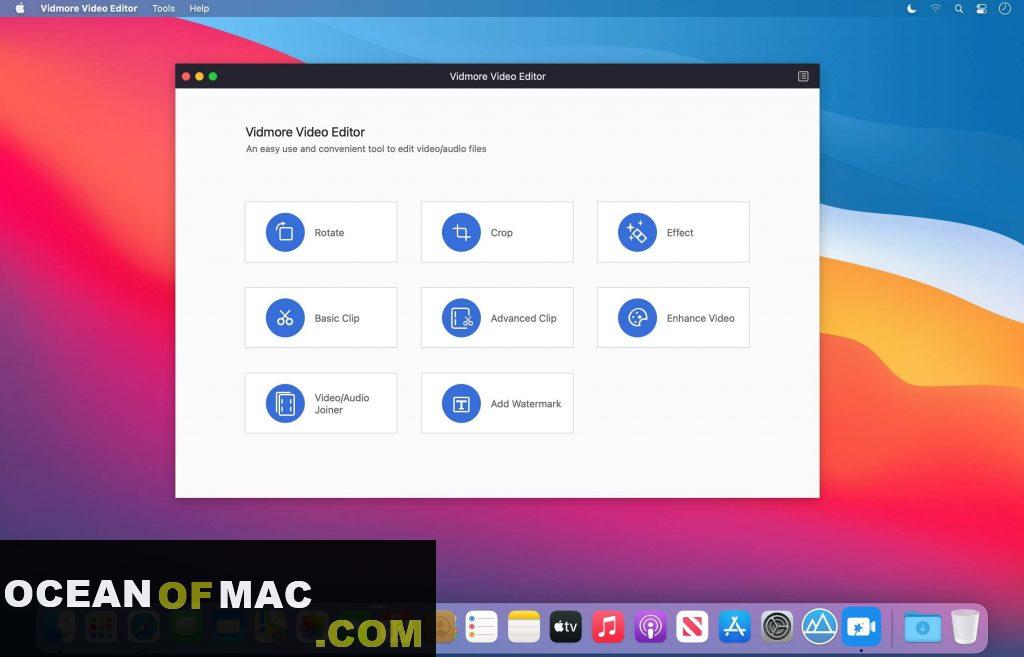Open Notes from the Dock
Screen dimensions: 1024x657
[x=524, y=627]
